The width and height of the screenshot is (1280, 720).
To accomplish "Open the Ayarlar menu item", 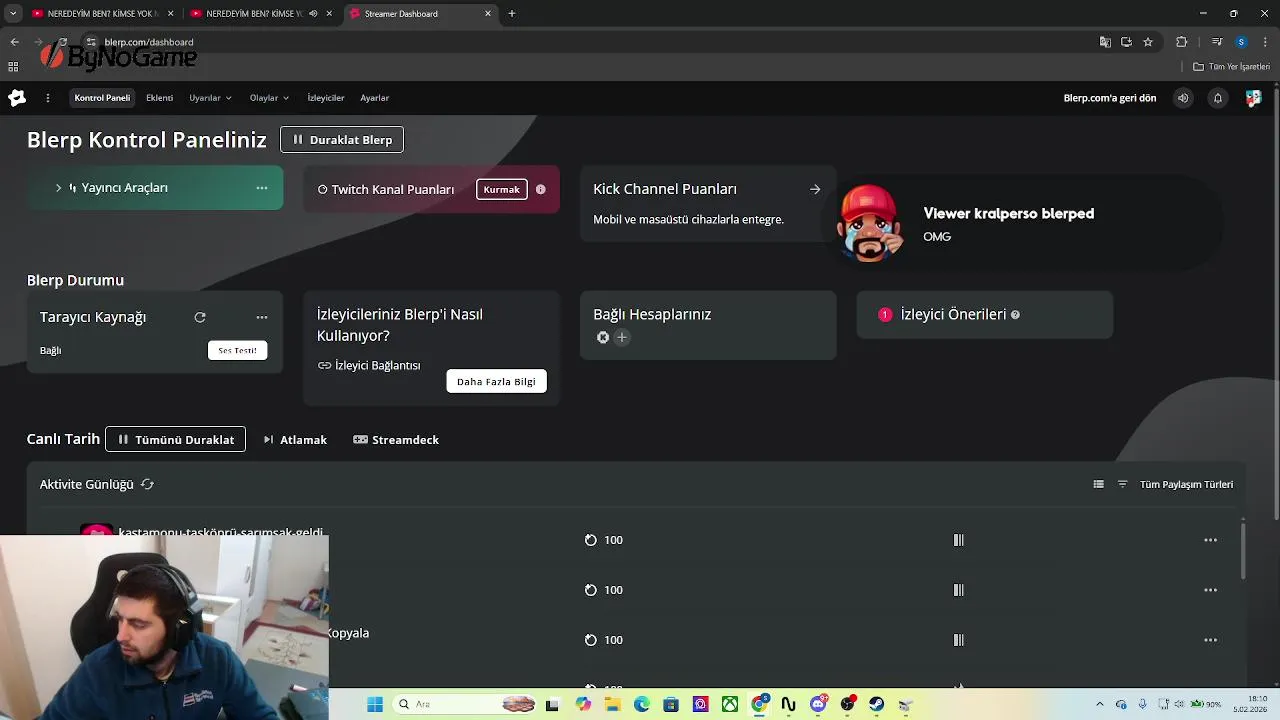I will [375, 98].
